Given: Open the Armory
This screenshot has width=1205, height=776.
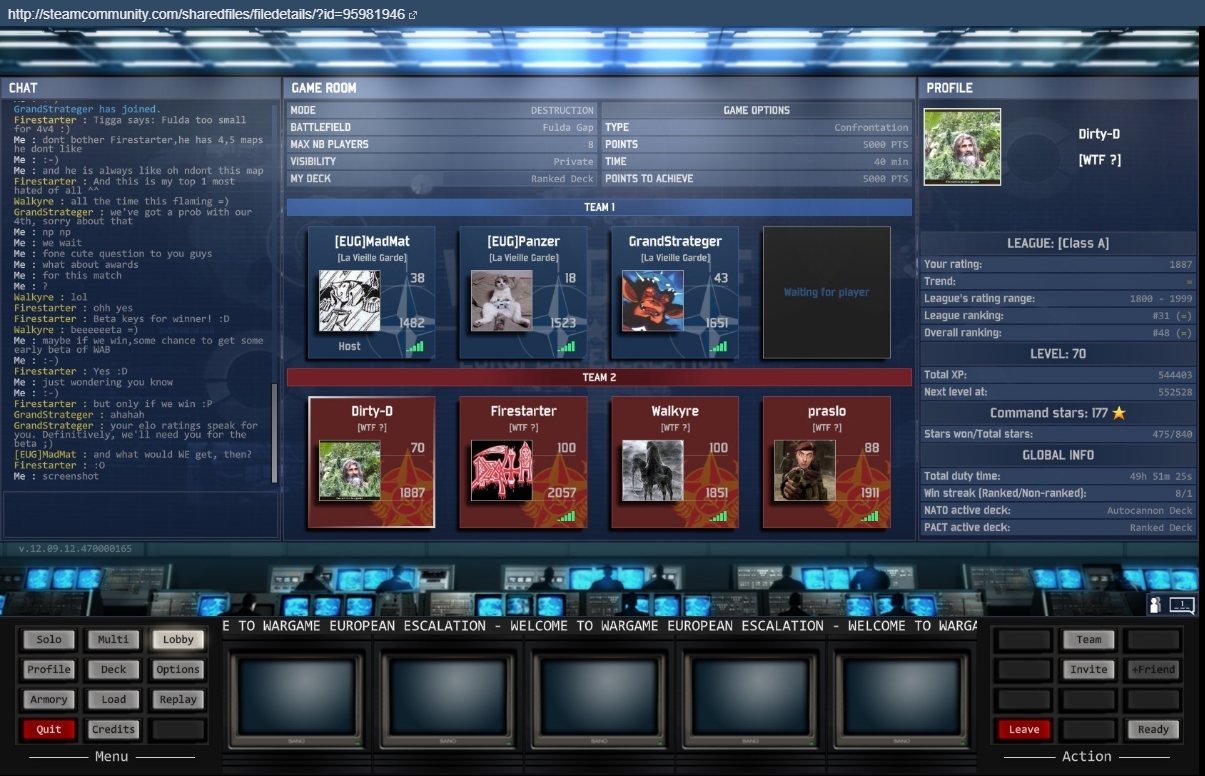Looking at the screenshot, I should point(49,700).
